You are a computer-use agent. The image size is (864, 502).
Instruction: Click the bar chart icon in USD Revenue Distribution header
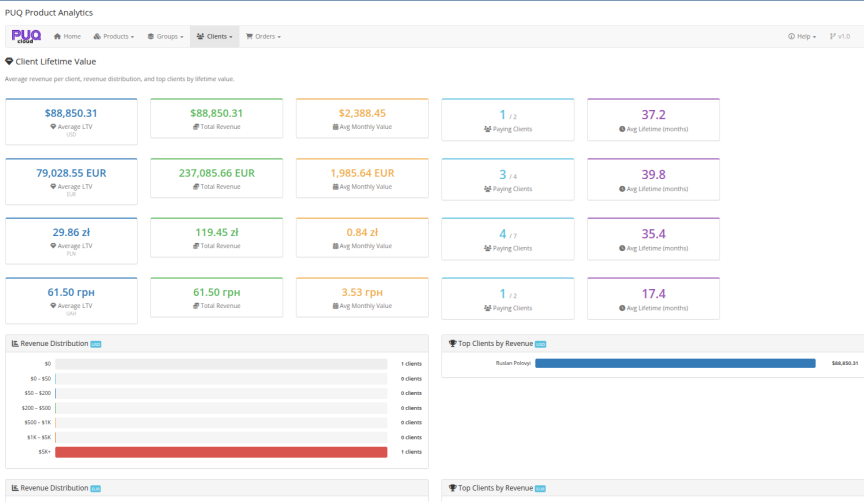pos(15,343)
